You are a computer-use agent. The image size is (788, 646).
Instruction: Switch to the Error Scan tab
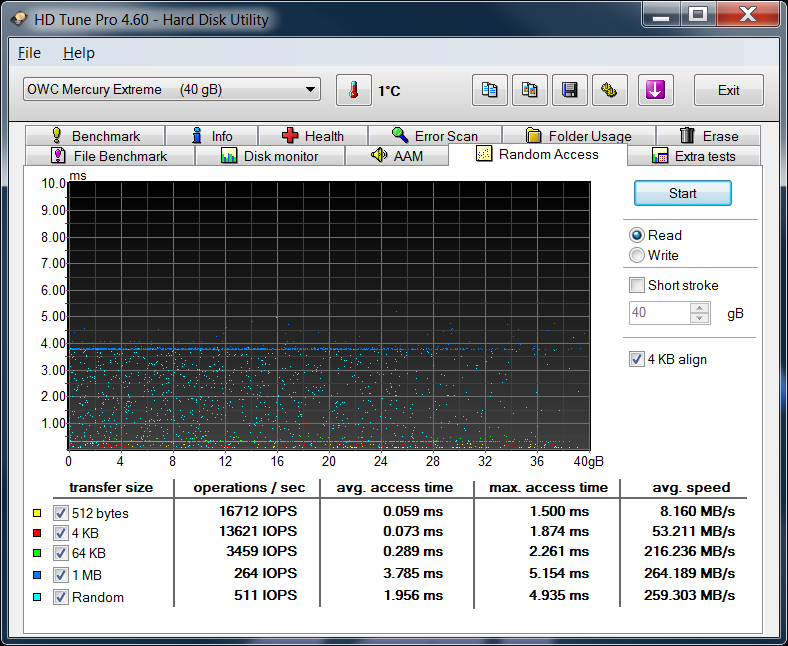click(x=434, y=136)
